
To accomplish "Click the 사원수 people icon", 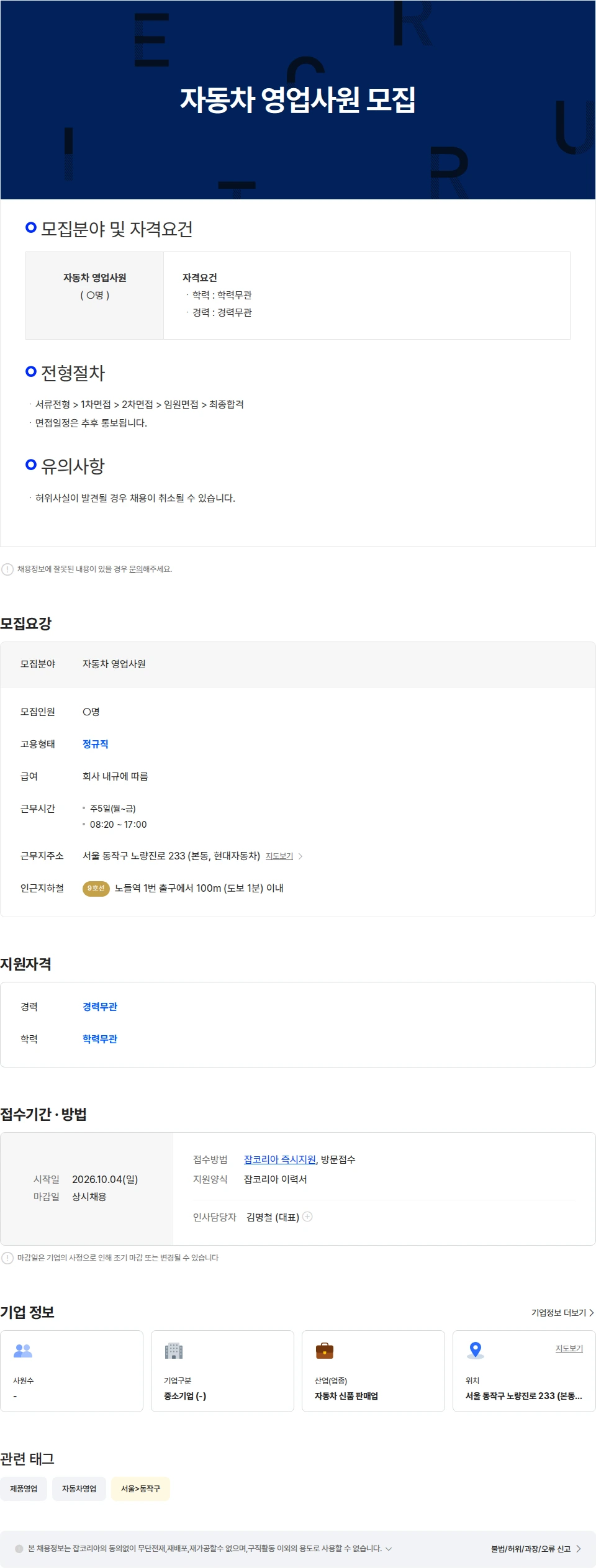I will click(23, 1351).
